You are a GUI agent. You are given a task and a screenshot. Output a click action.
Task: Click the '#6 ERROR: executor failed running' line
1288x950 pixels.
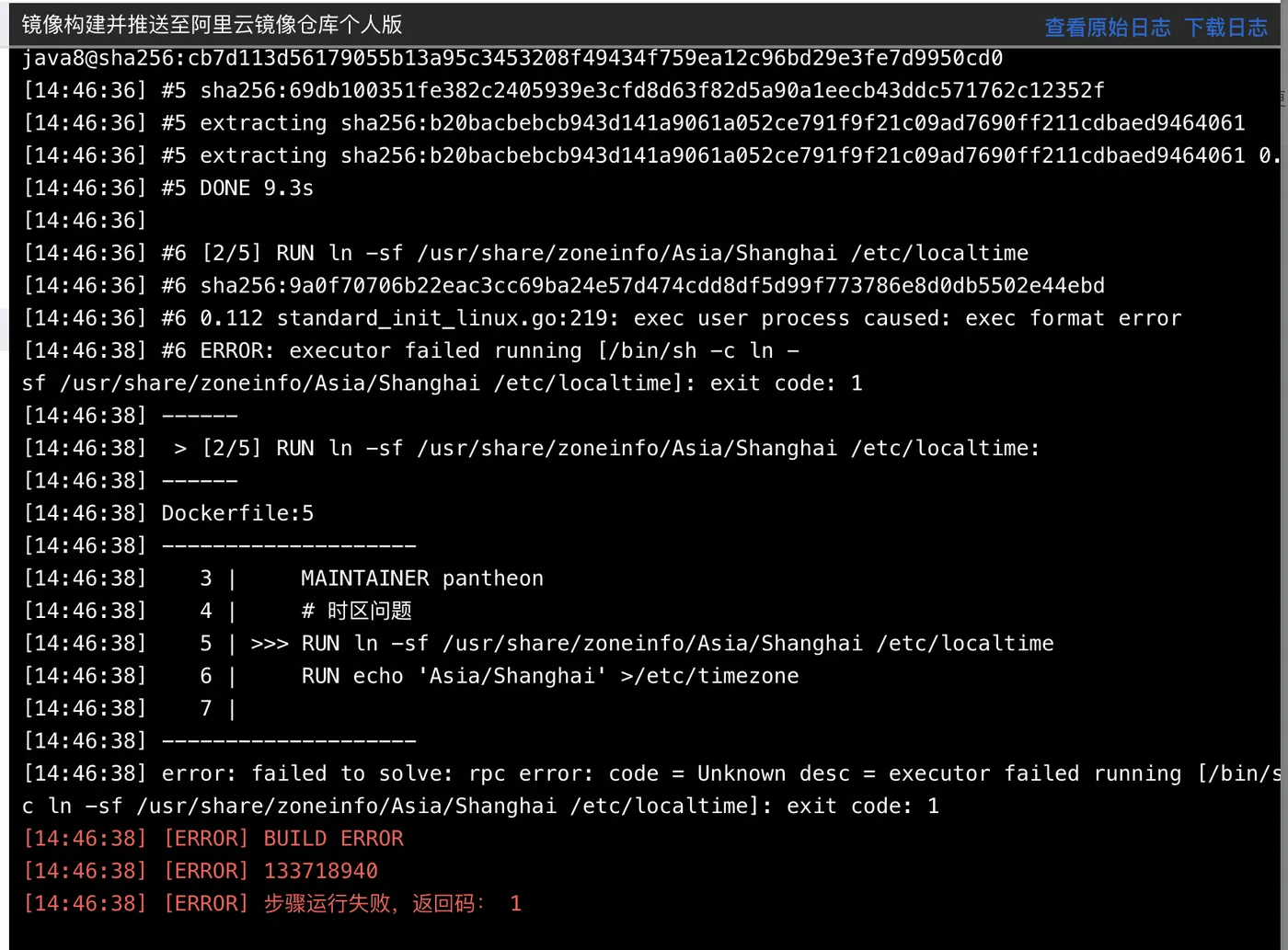443,367
